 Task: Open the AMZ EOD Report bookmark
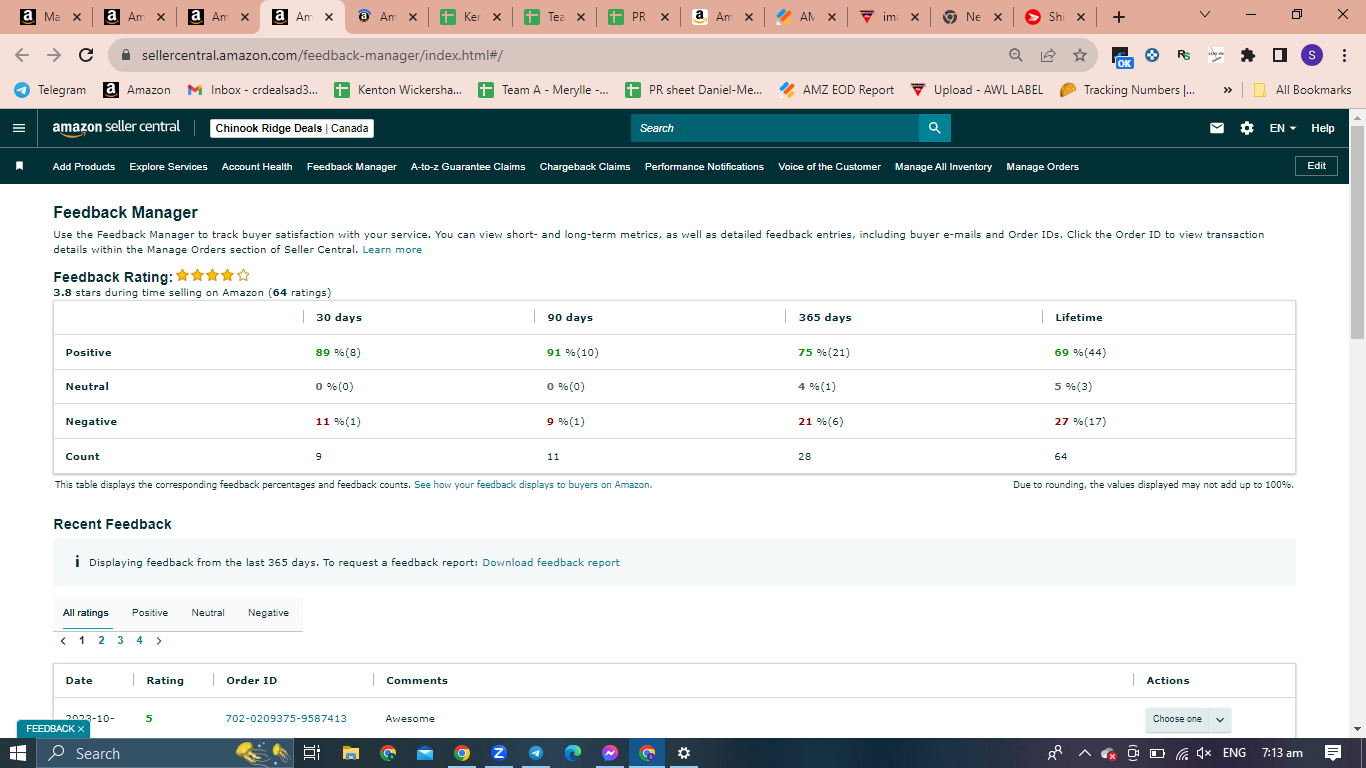pyautogui.click(x=837, y=90)
